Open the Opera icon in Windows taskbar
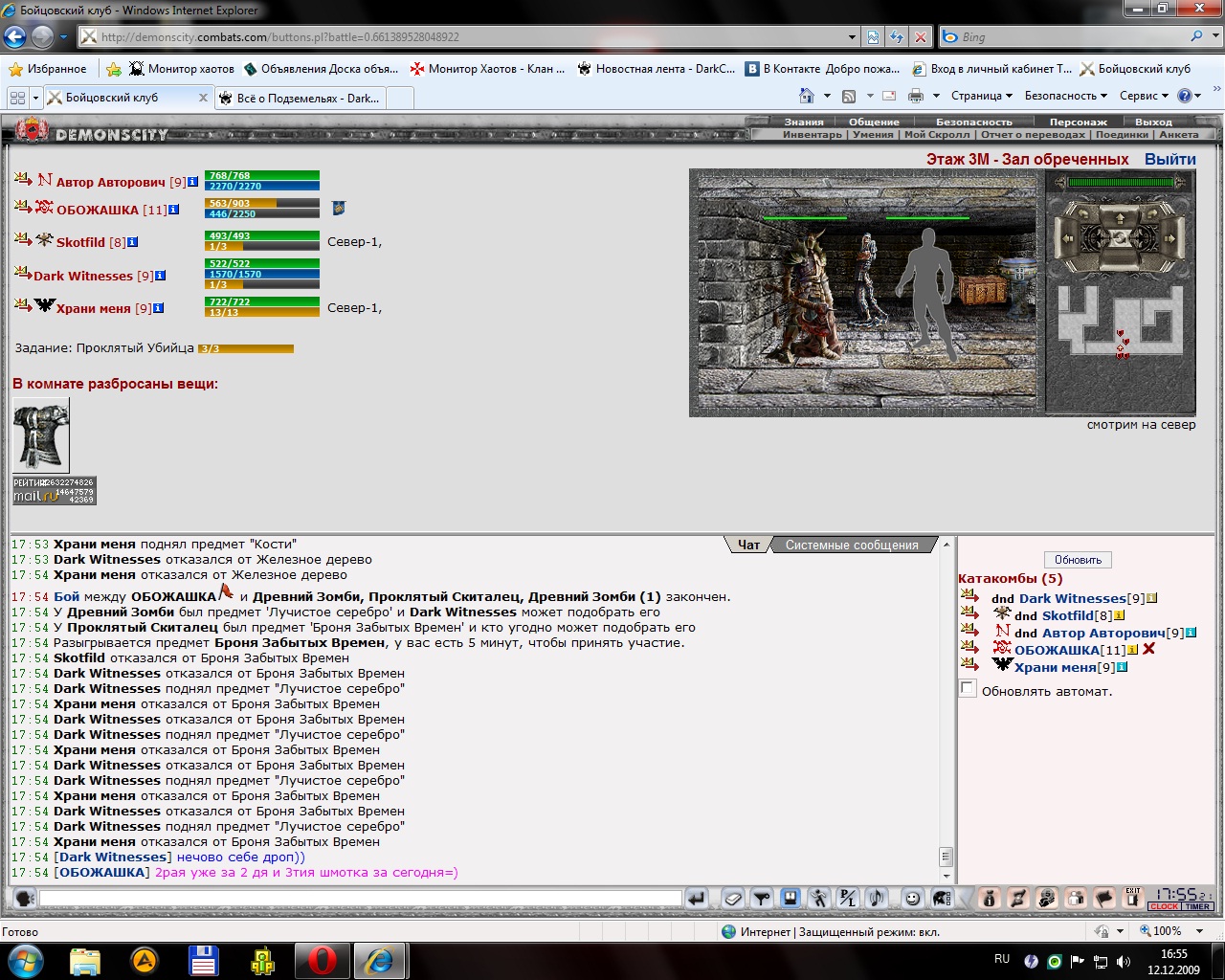The width and height of the screenshot is (1225, 980). [322, 960]
